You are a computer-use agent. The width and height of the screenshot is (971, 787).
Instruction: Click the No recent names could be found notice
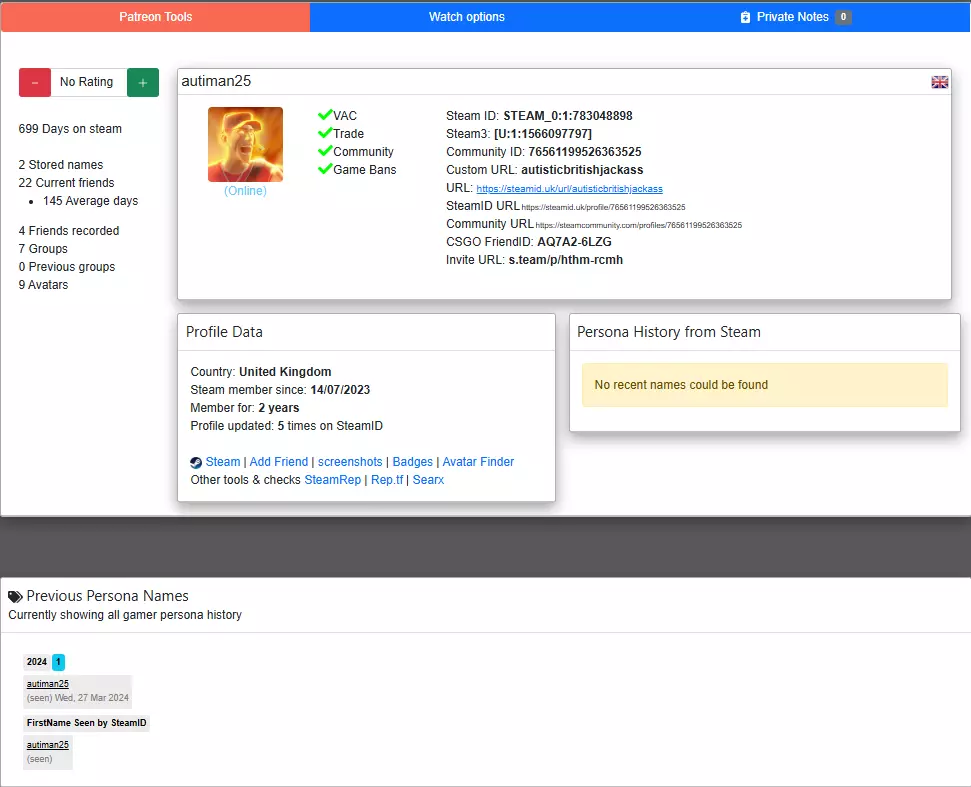tap(765, 385)
